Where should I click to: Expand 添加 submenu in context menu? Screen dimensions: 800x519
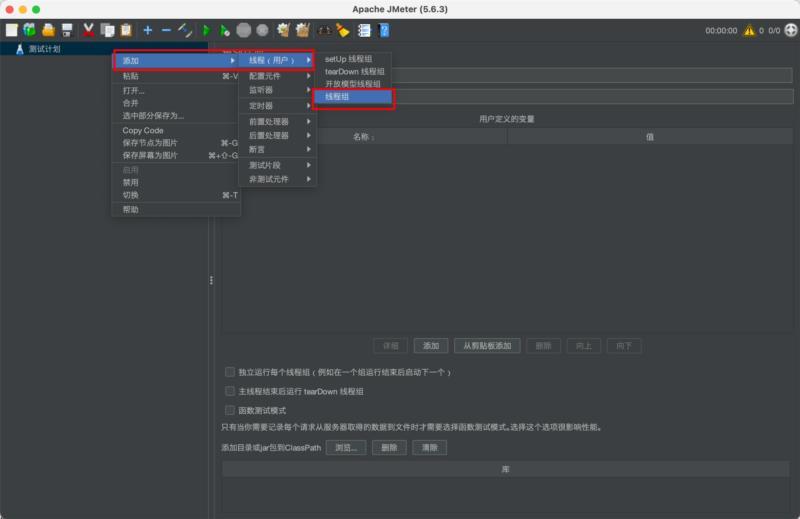pos(176,61)
